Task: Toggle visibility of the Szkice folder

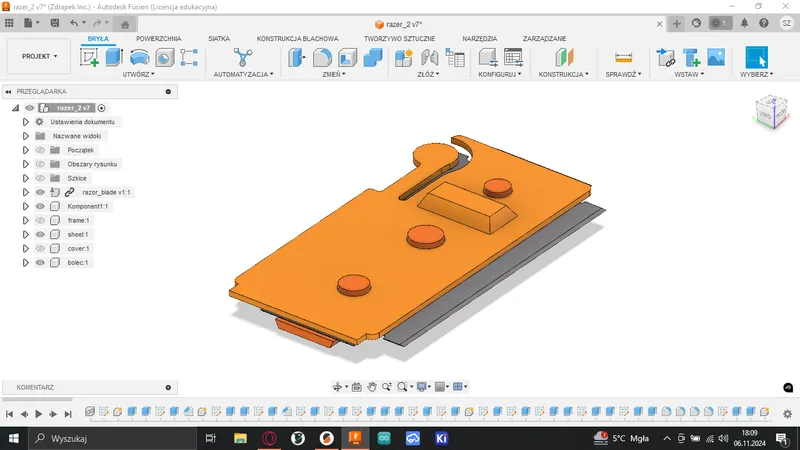Action: (41, 178)
